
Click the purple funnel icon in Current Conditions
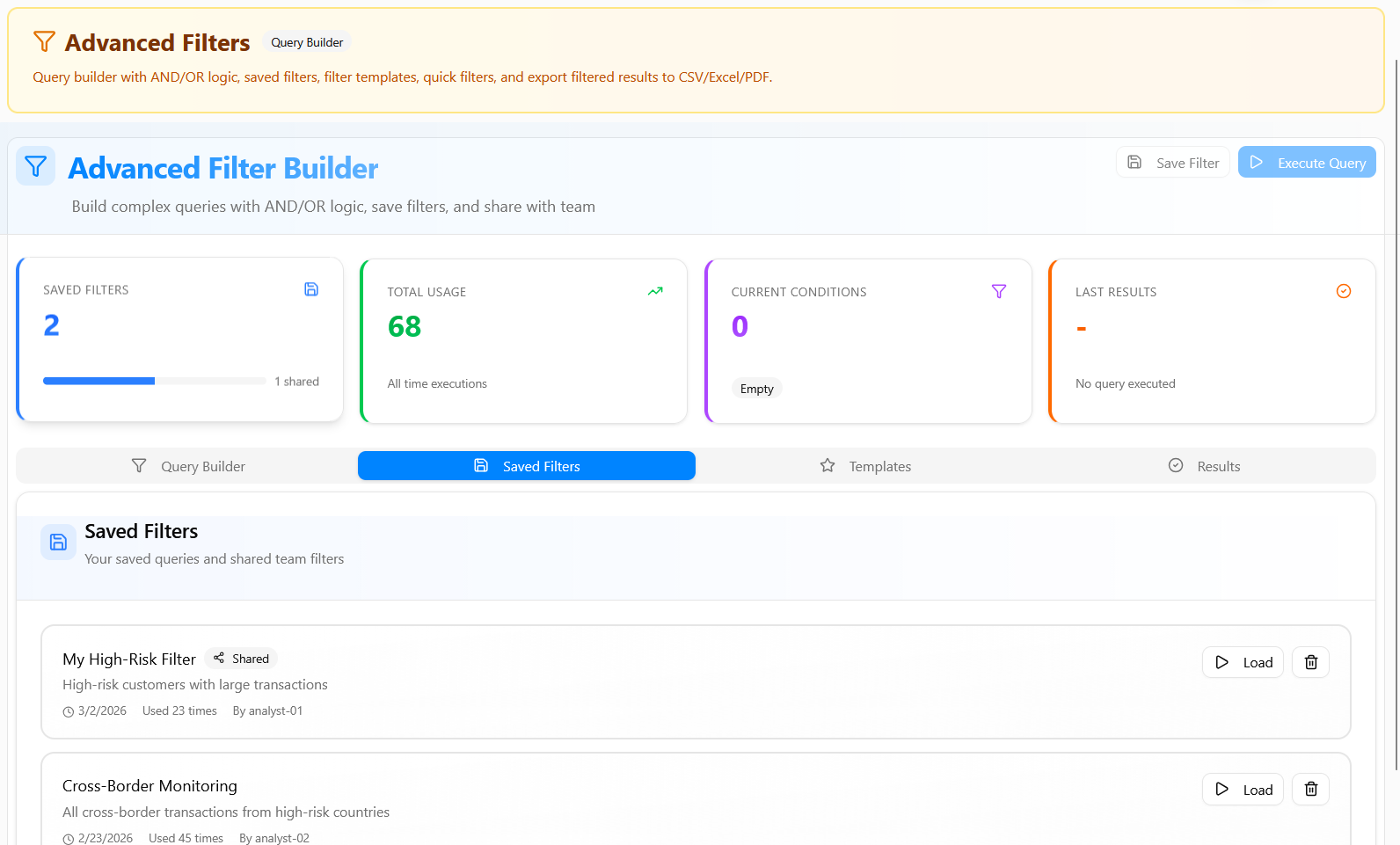pyautogui.click(x=999, y=291)
